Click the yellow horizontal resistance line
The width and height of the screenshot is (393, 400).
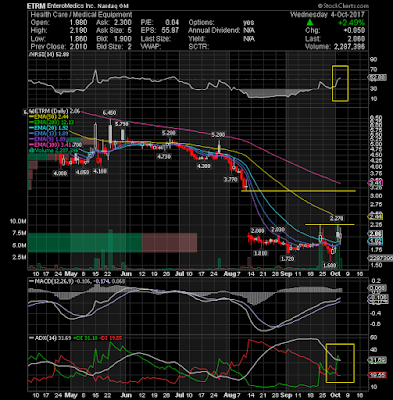click(298, 191)
